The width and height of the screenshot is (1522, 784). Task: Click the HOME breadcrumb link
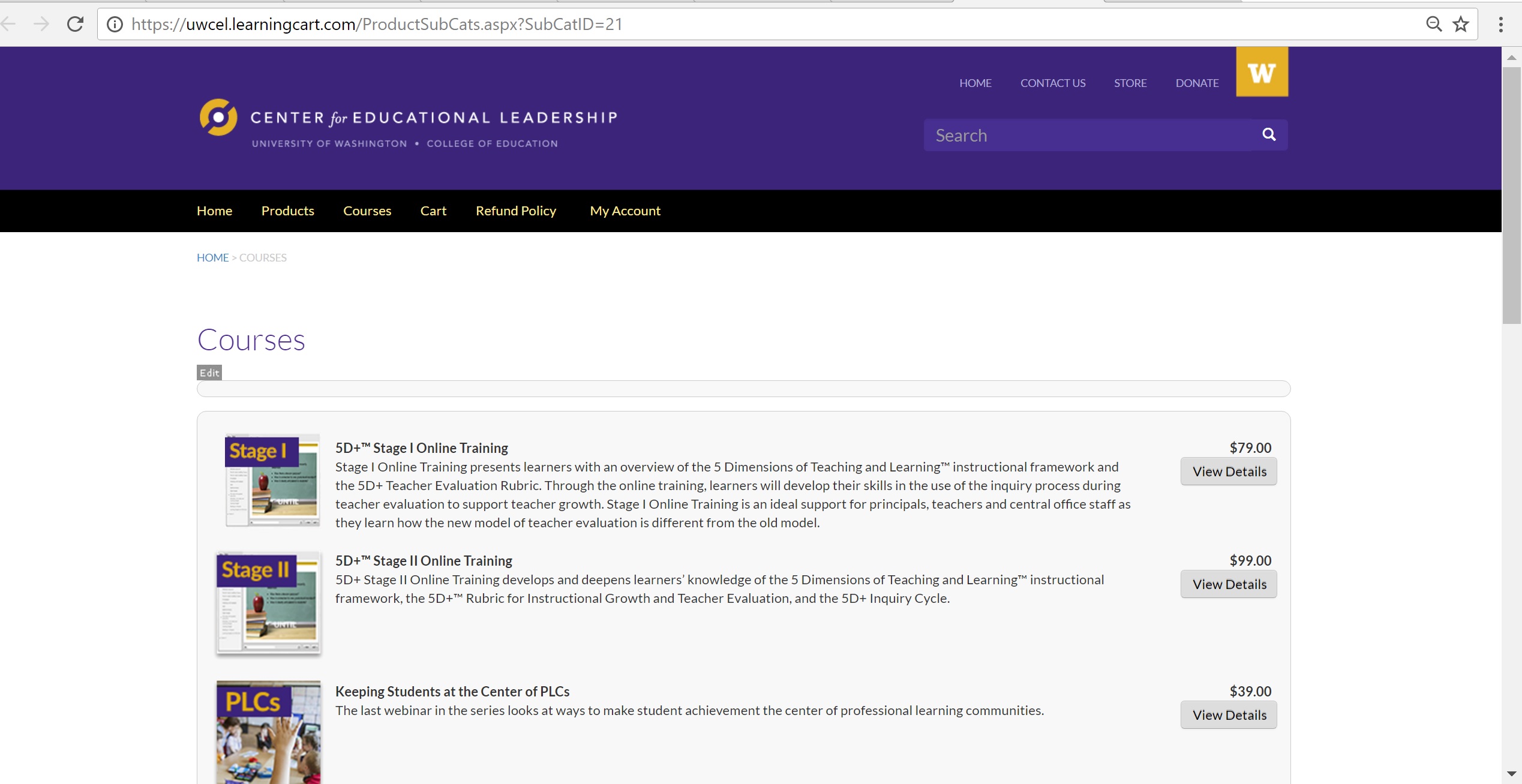pos(212,257)
